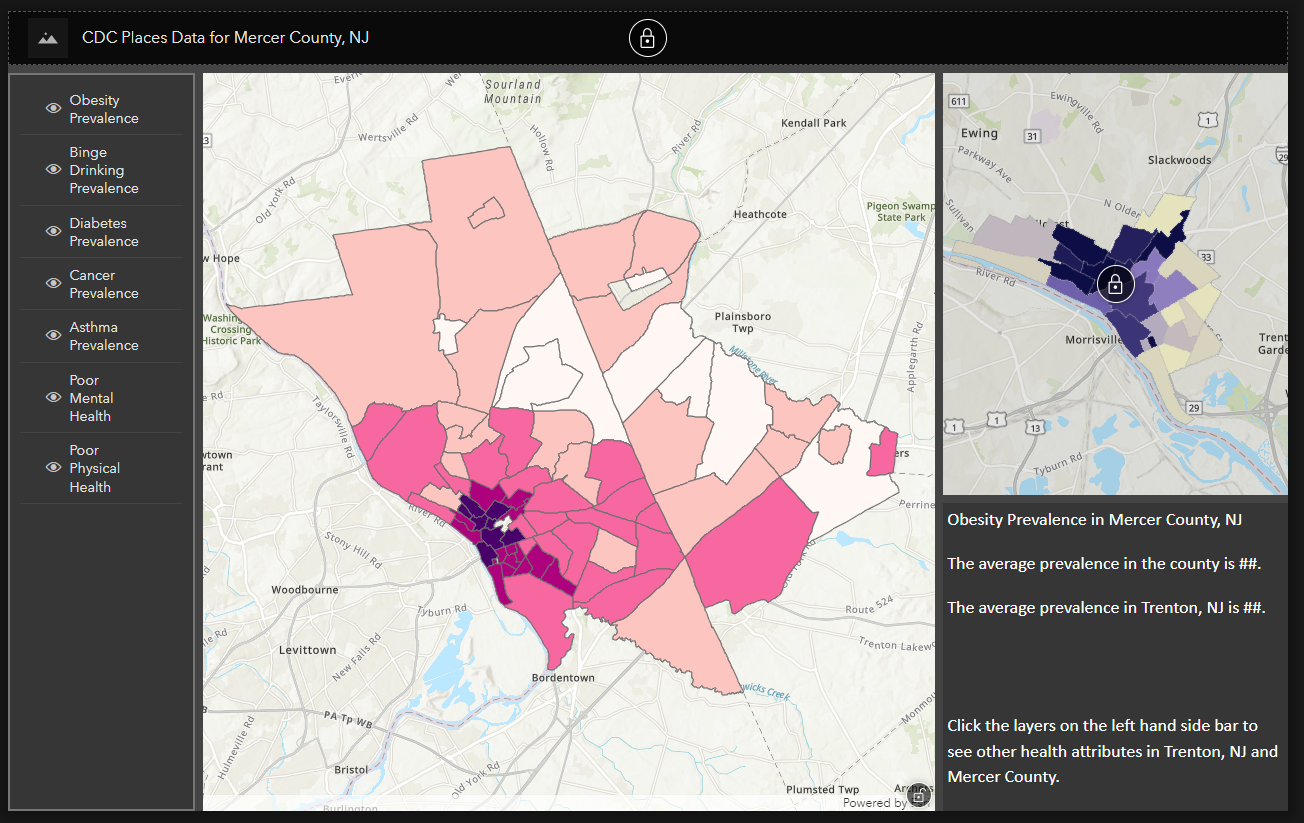Select the Cancer Prevalence layer label
The height and width of the screenshot is (823, 1304).
pos(103,283)
